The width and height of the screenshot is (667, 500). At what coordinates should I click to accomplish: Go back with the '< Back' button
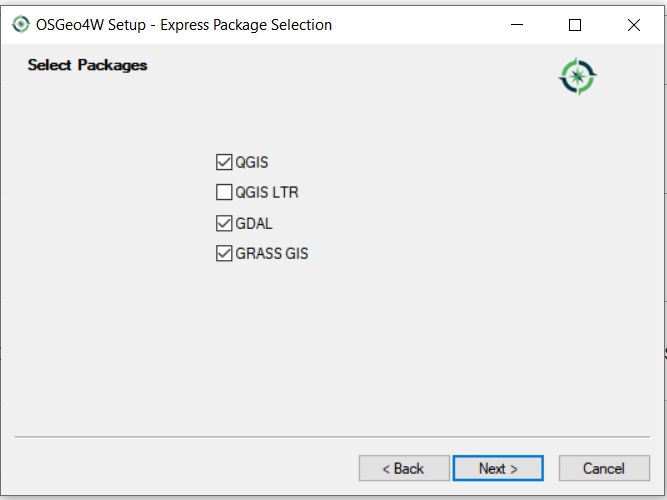(x=404, y=468)
